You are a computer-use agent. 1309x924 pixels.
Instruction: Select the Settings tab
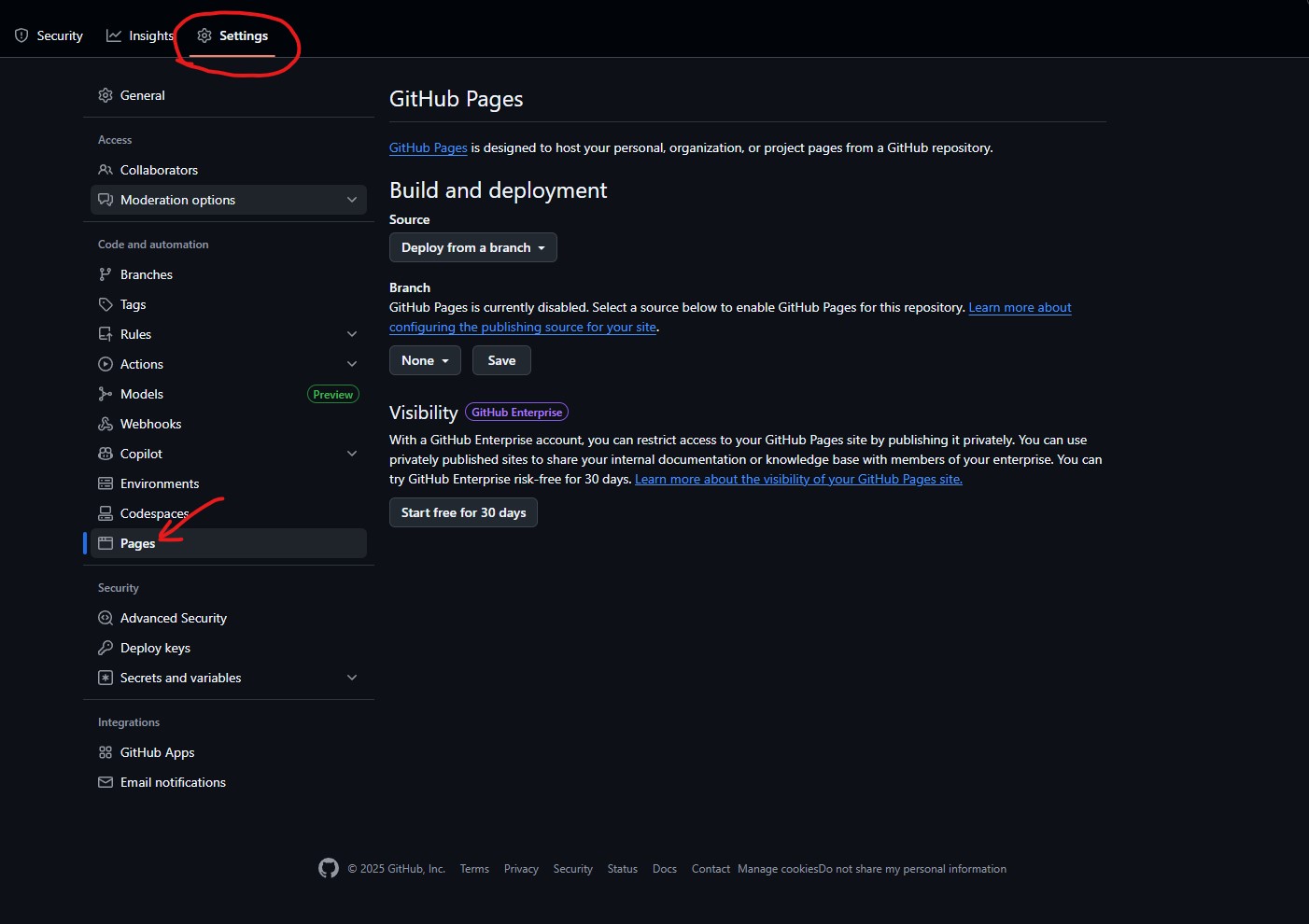pyautogui.click(x=232, y=35)
